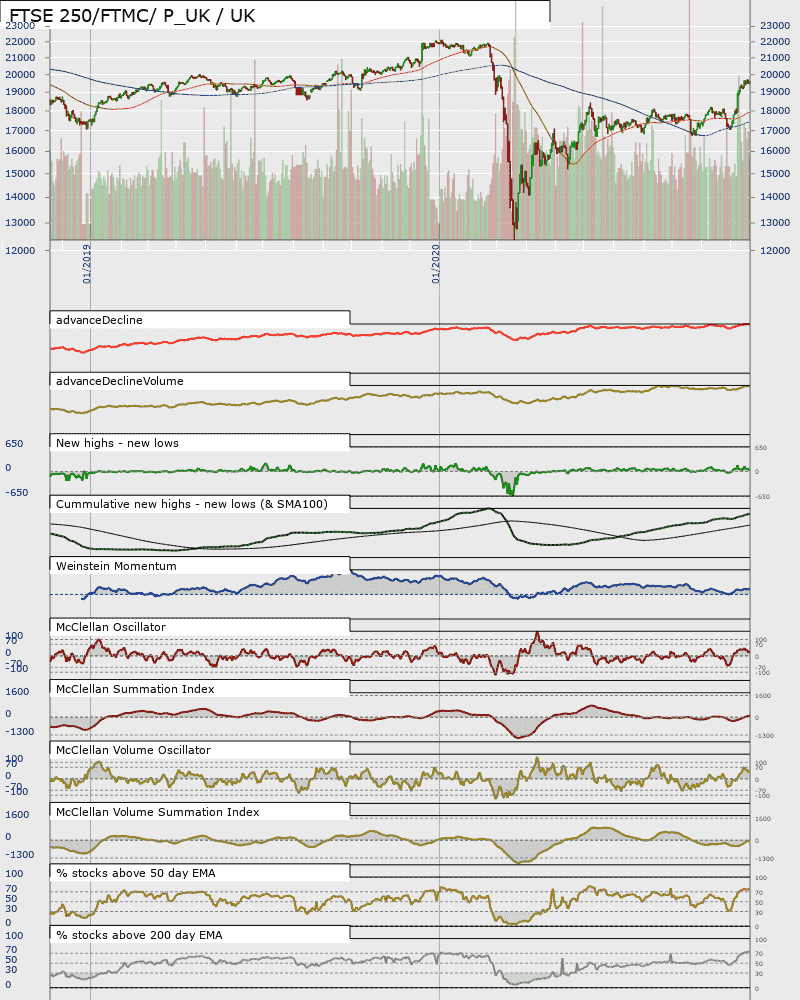Click left 100 label of 200 day EMA panel
The width and height of the screenshot is (800, 1000).
14,936
